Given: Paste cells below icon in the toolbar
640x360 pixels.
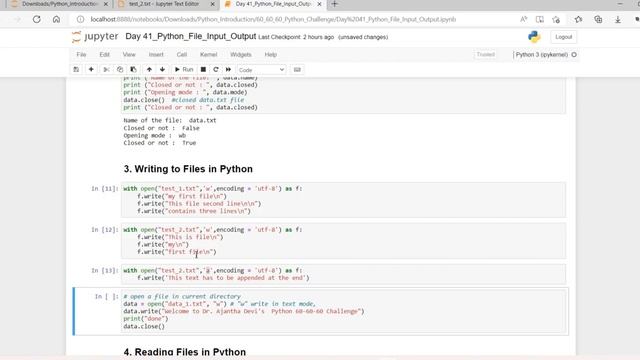Looking at the screenshot, I should [x=133, y=70].
